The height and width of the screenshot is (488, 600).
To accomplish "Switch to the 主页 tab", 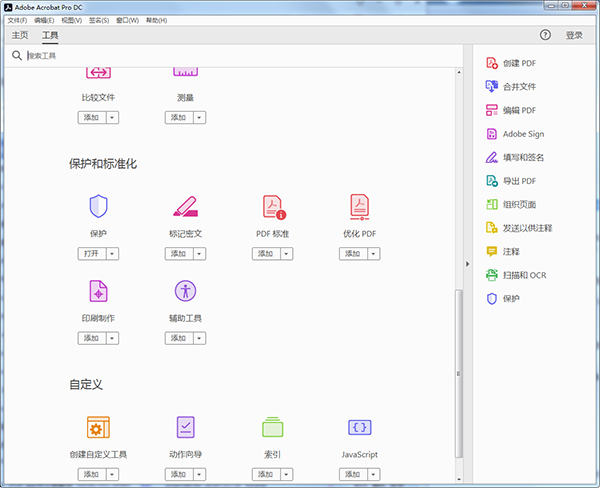I will [20, 35].
